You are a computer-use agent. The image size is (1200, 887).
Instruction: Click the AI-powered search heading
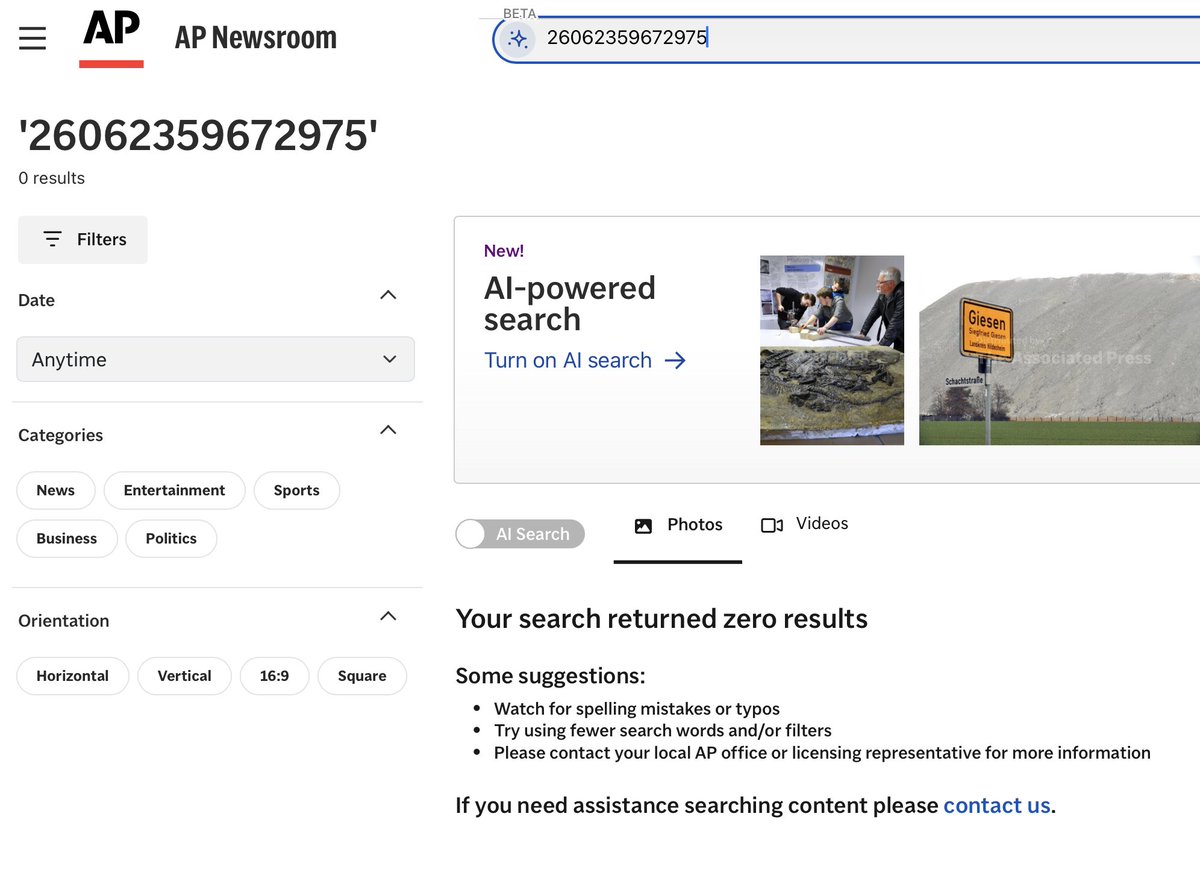570,303
